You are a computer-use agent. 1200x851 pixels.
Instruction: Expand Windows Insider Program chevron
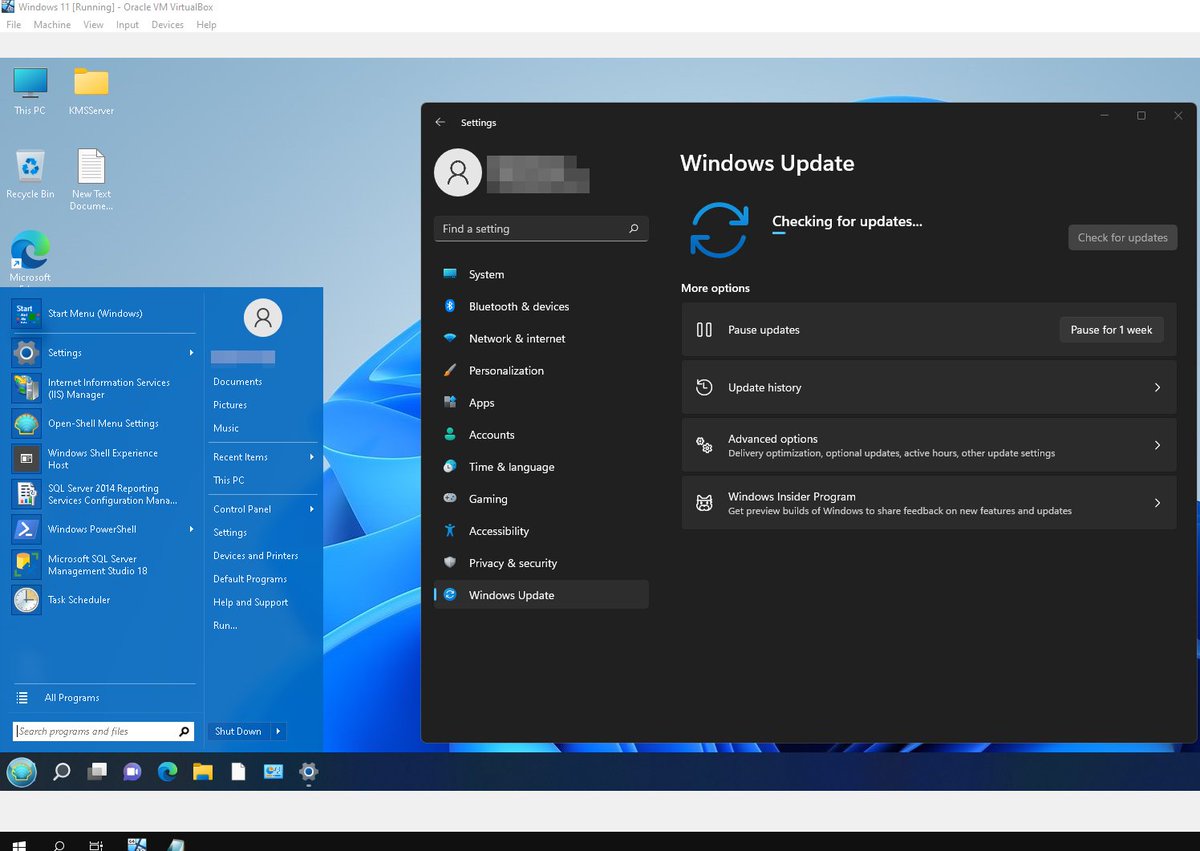point(1157,503)
